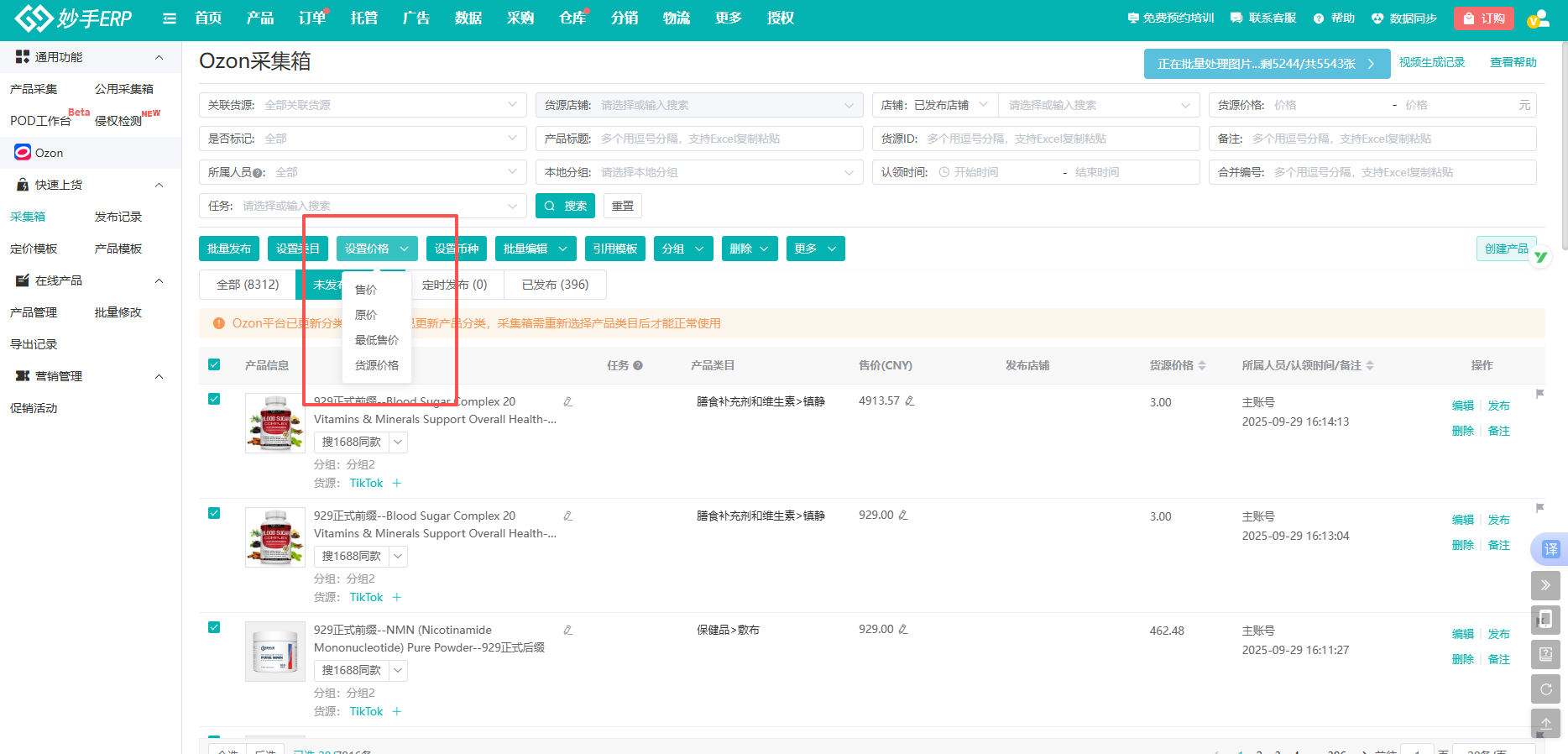Click the refresh icon in floating toolbar
The image size is (1568, 754).
click(1545, 689)
